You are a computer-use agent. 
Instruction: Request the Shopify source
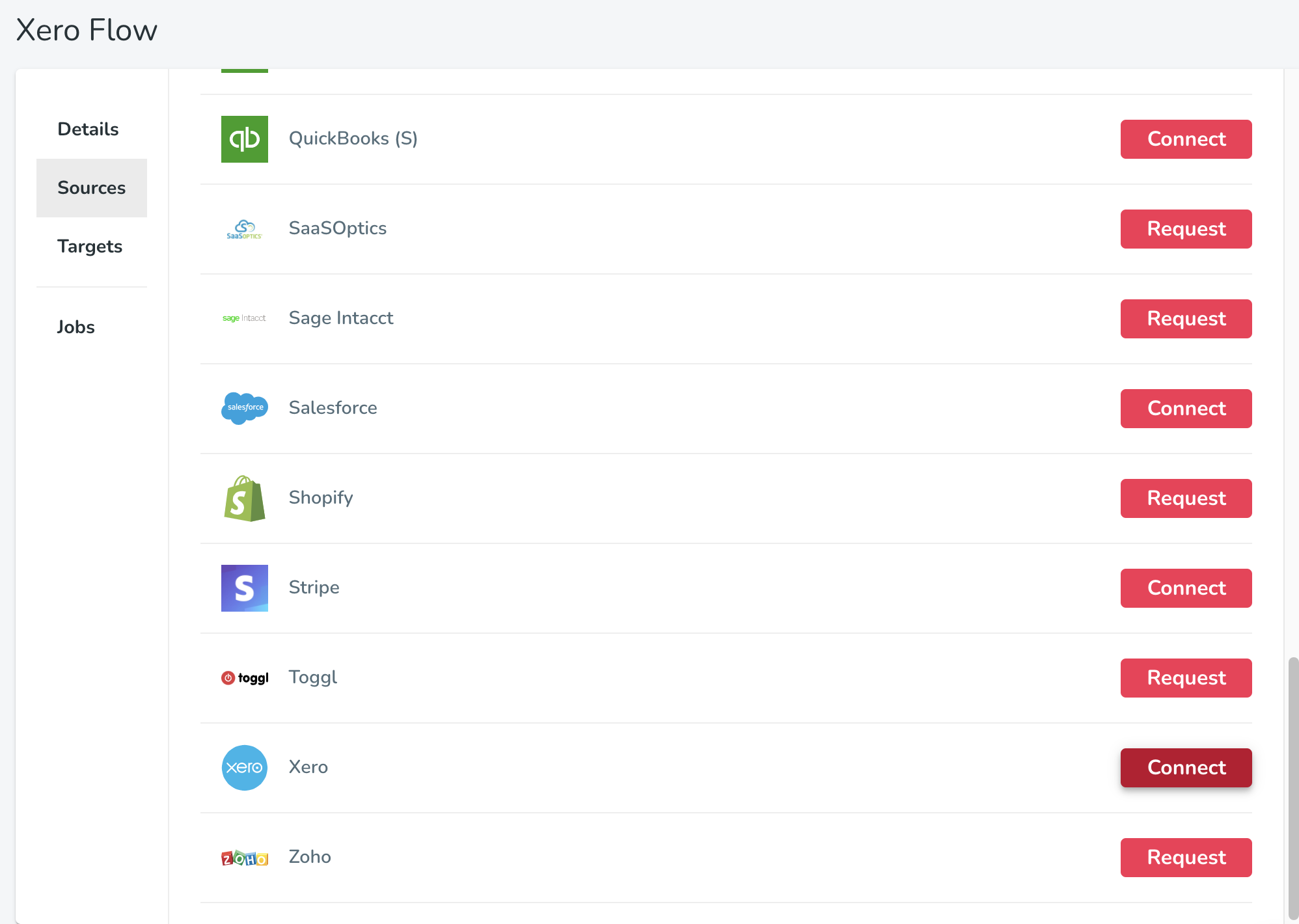1186,498
